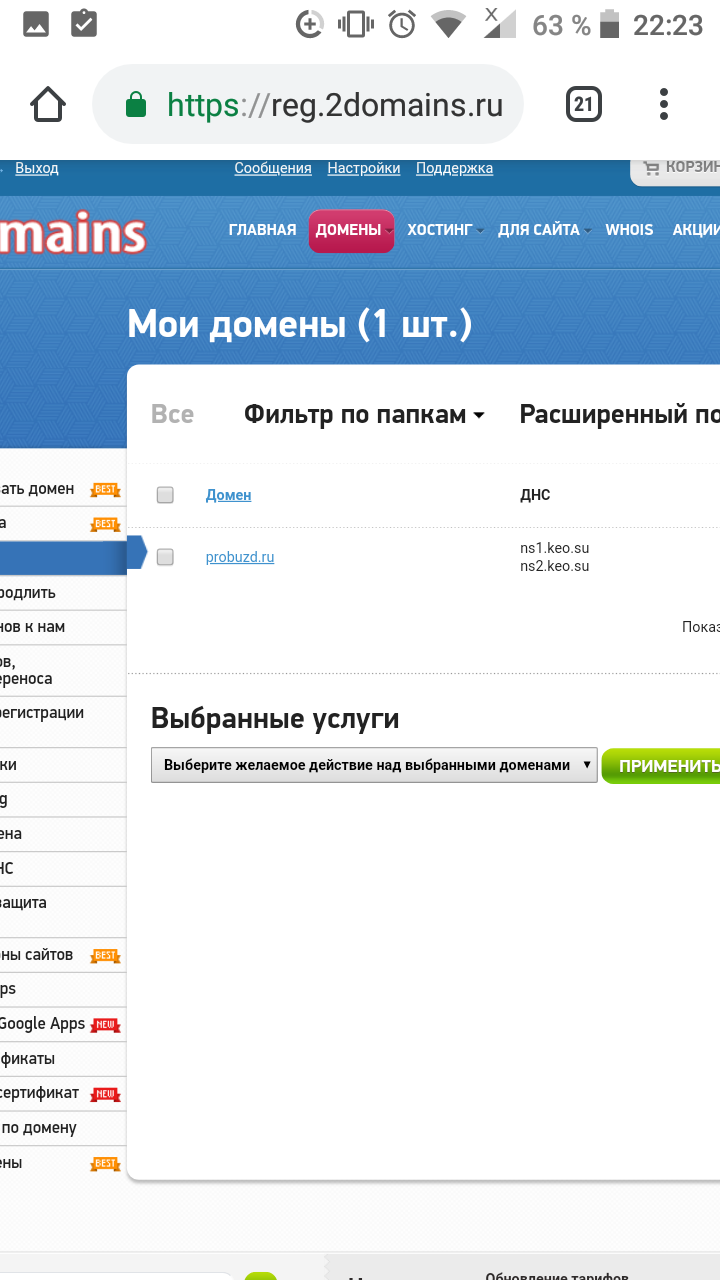Viewport: 720px width, 1280px height.
Task: Select the probuzd.ru domain checkbox
Action: (x=166, y=557)
